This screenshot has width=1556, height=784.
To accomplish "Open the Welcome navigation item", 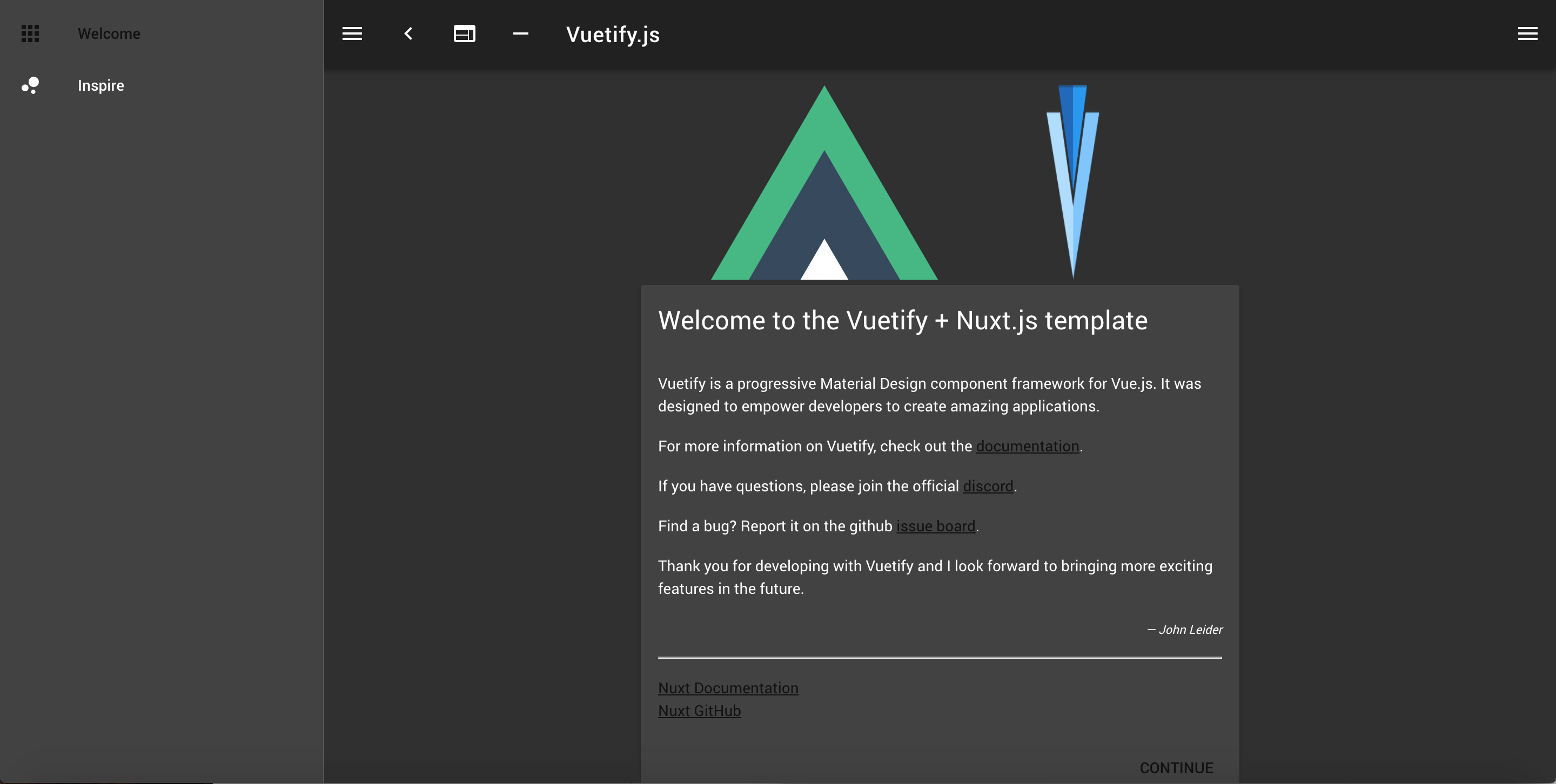I will 109,34.
